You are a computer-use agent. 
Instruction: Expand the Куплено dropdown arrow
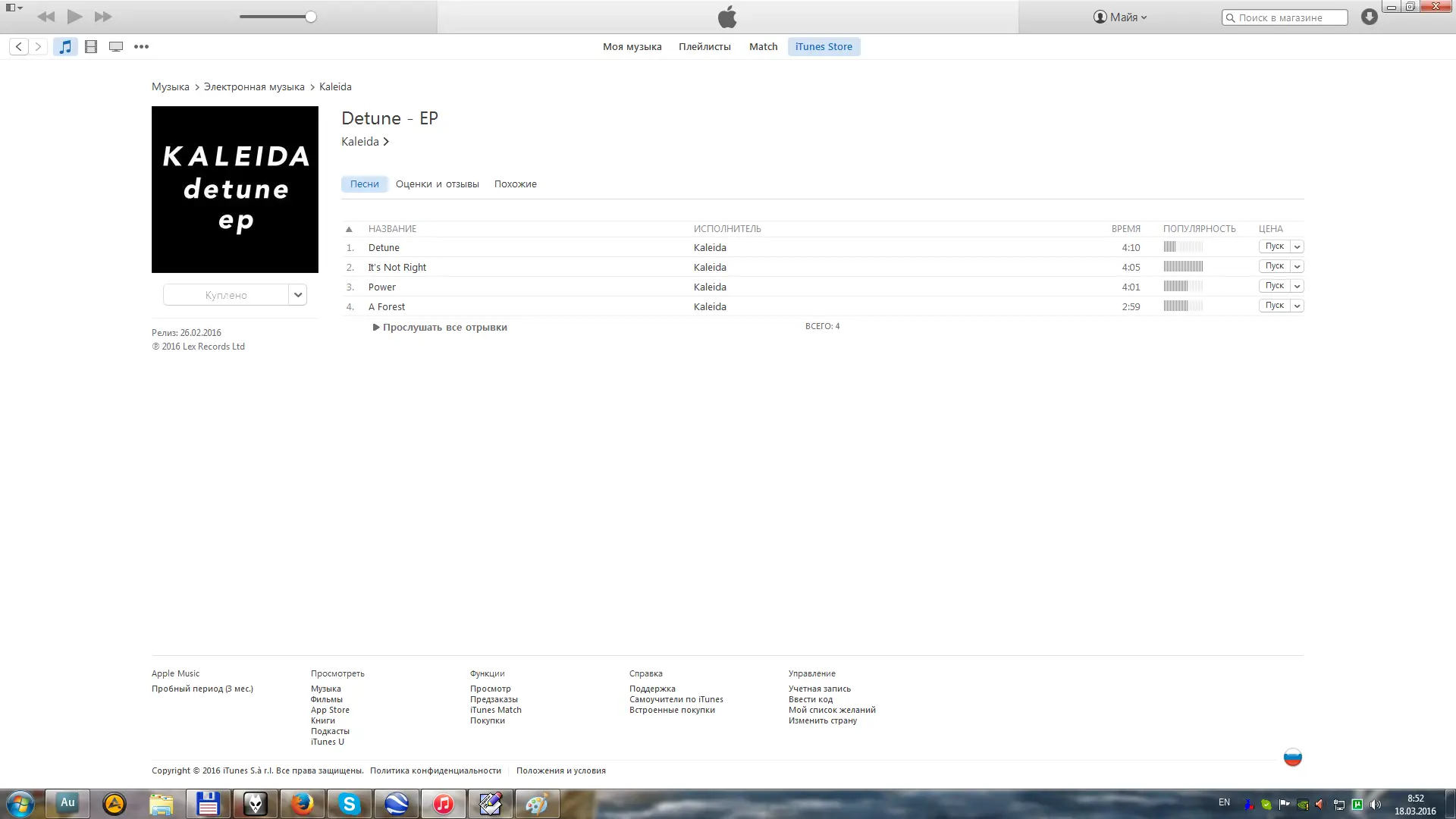pos(298,294)
